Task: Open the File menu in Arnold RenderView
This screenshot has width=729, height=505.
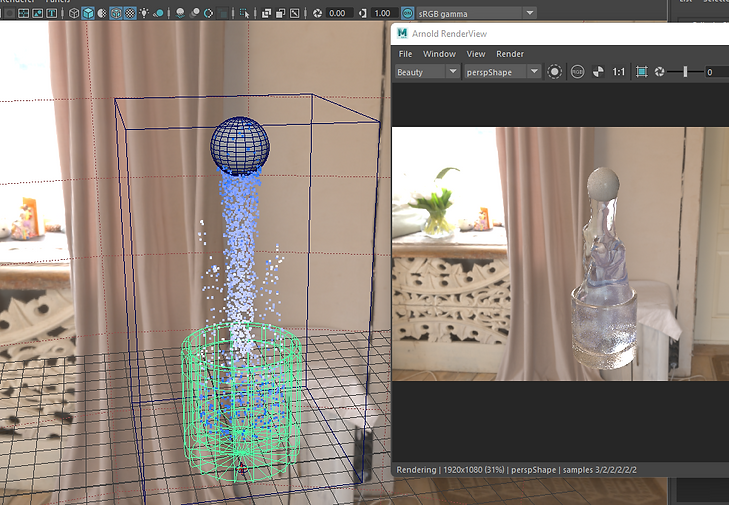Action: coord(405,54)
